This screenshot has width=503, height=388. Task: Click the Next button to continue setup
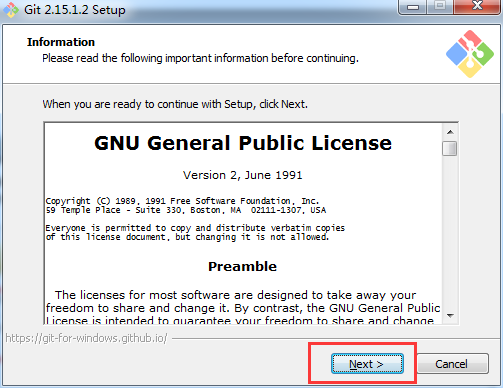coord(367,364)
